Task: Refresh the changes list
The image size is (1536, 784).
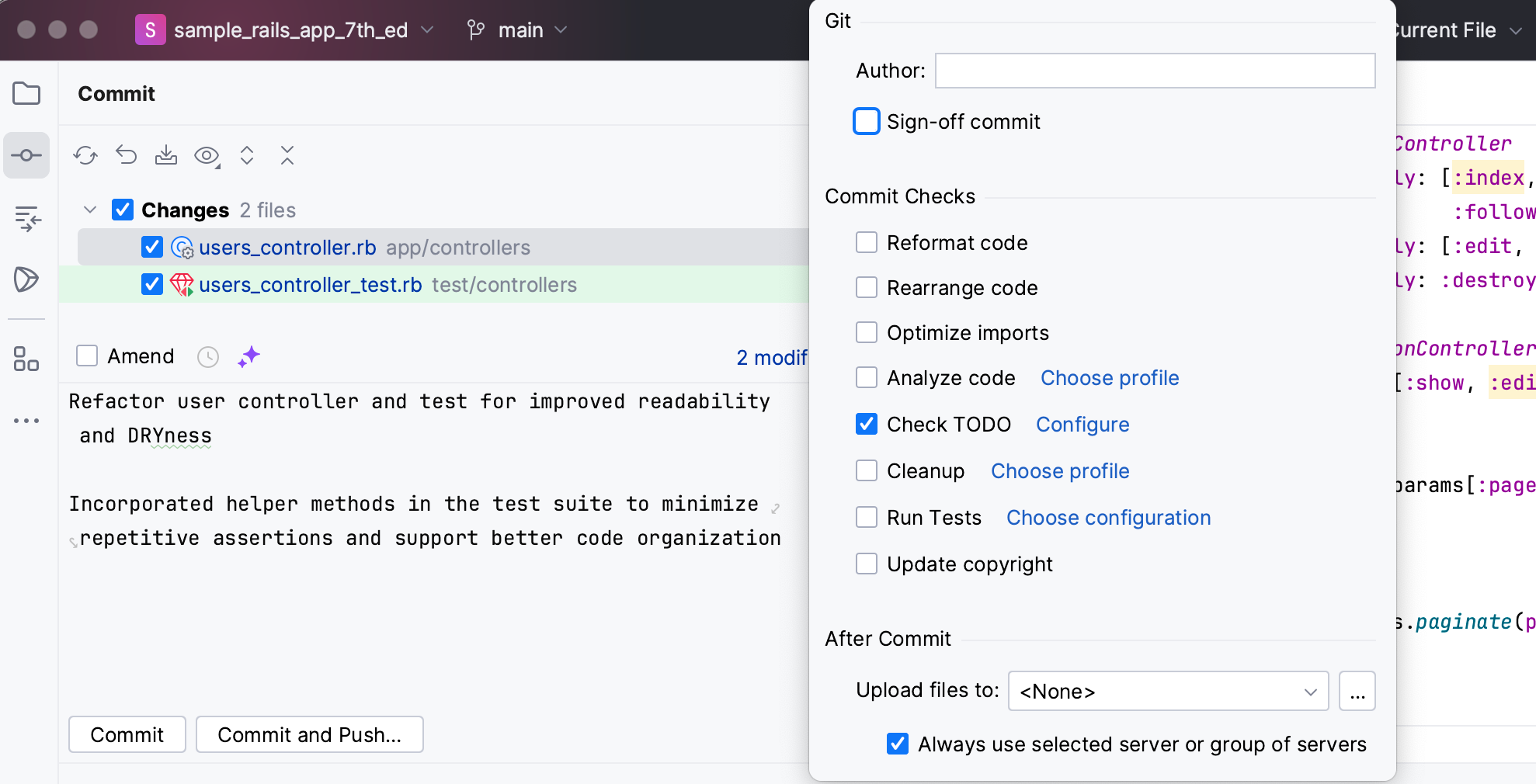Action: point(85,155)
